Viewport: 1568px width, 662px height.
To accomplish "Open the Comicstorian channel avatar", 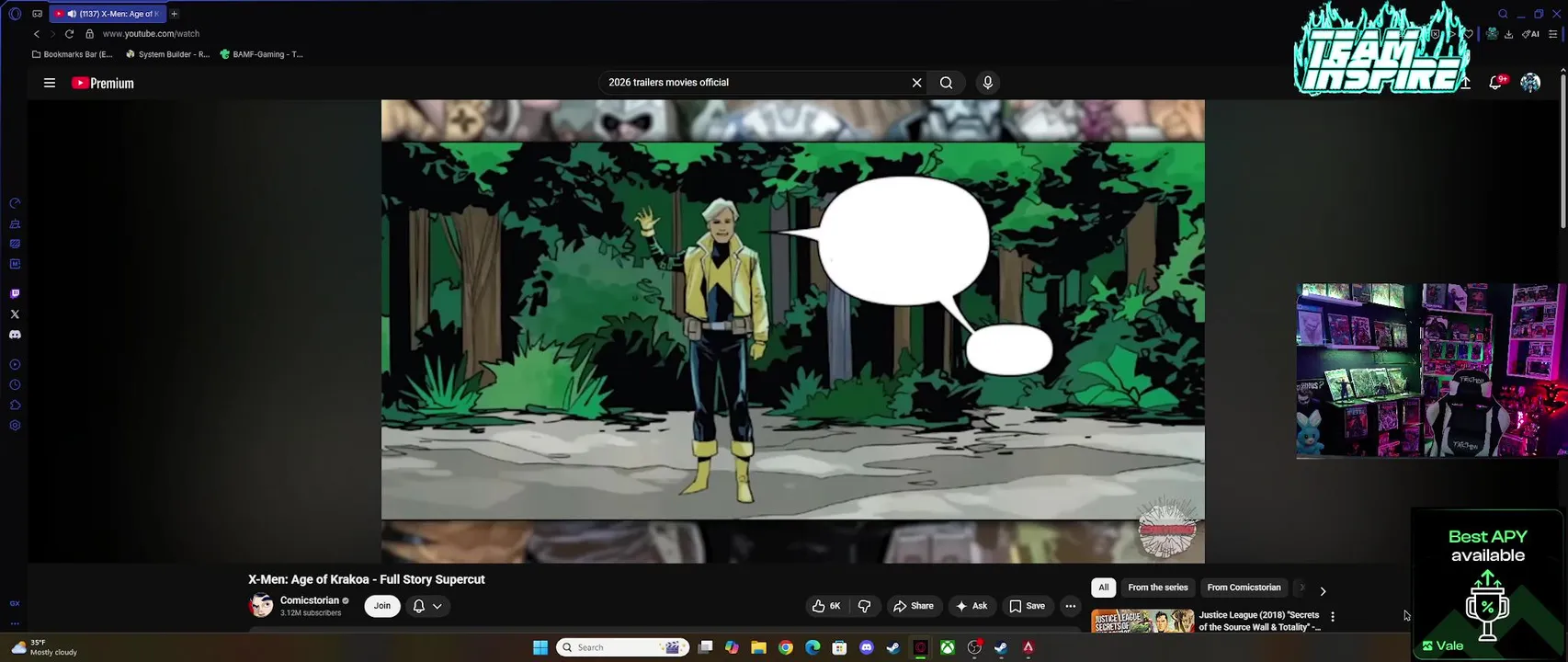I will [x=261, y=606].
